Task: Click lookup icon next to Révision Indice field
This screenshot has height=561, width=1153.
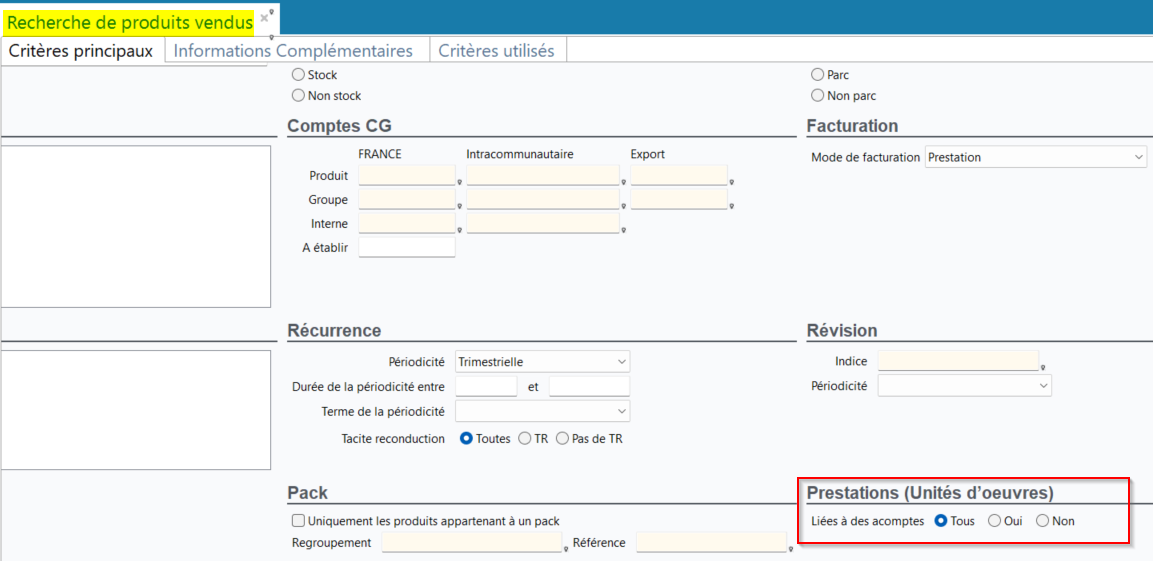Action: [1043, 365]
